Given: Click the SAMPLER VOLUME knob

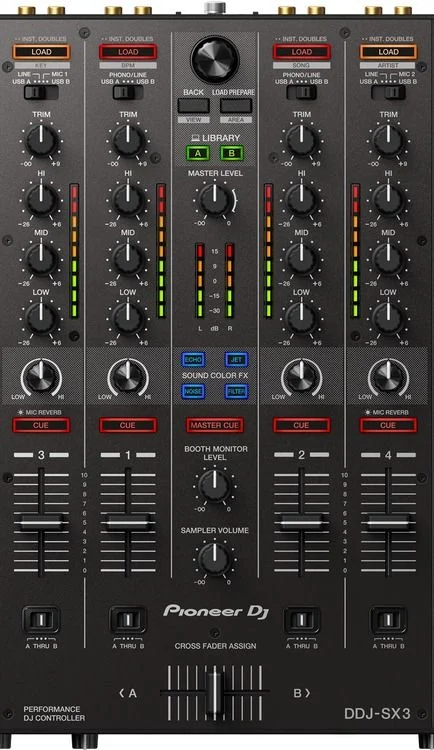Looking at the screenshot, I should coord(215,559).
